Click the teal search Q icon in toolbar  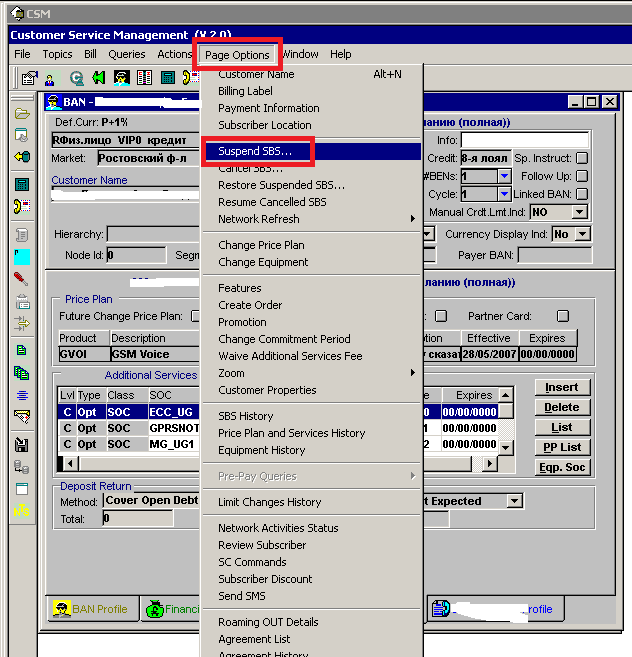pos(76,78)
